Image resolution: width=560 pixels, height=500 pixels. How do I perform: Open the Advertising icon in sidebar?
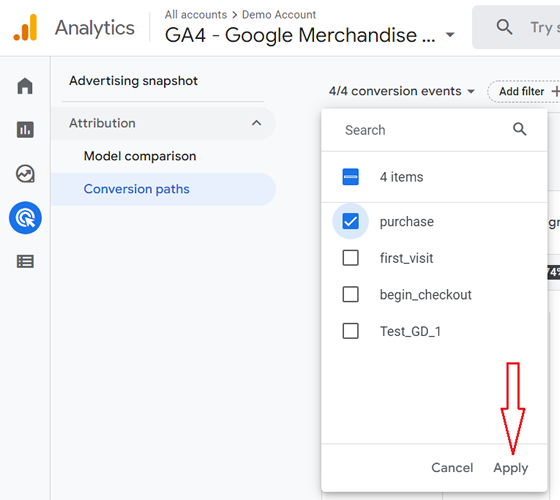point(25,218)
